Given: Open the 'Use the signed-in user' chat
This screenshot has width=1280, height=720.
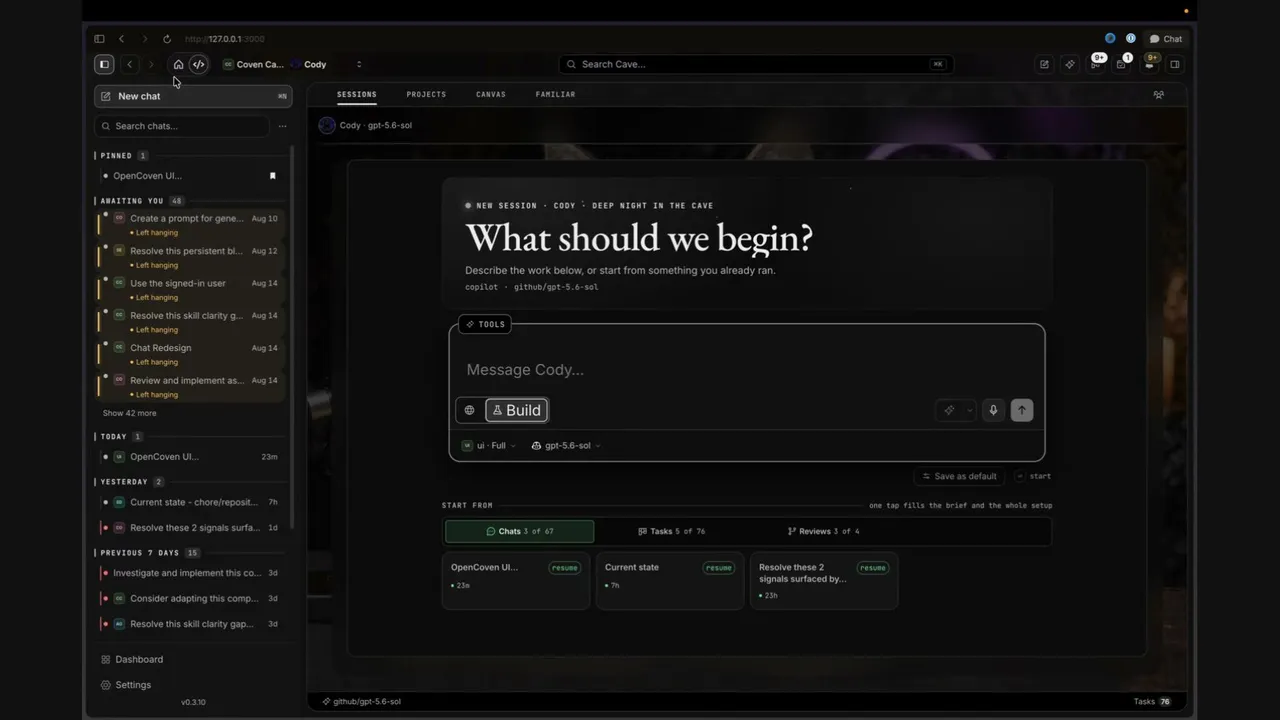Looking at the screenshot, I should 189,289.
